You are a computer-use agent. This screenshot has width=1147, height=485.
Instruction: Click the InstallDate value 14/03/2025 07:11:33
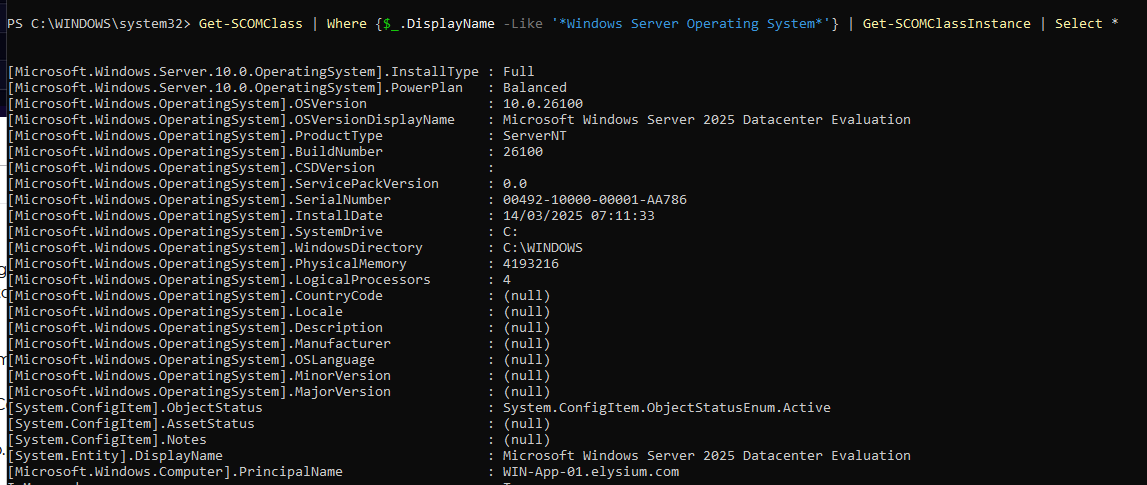click(578, 216)
